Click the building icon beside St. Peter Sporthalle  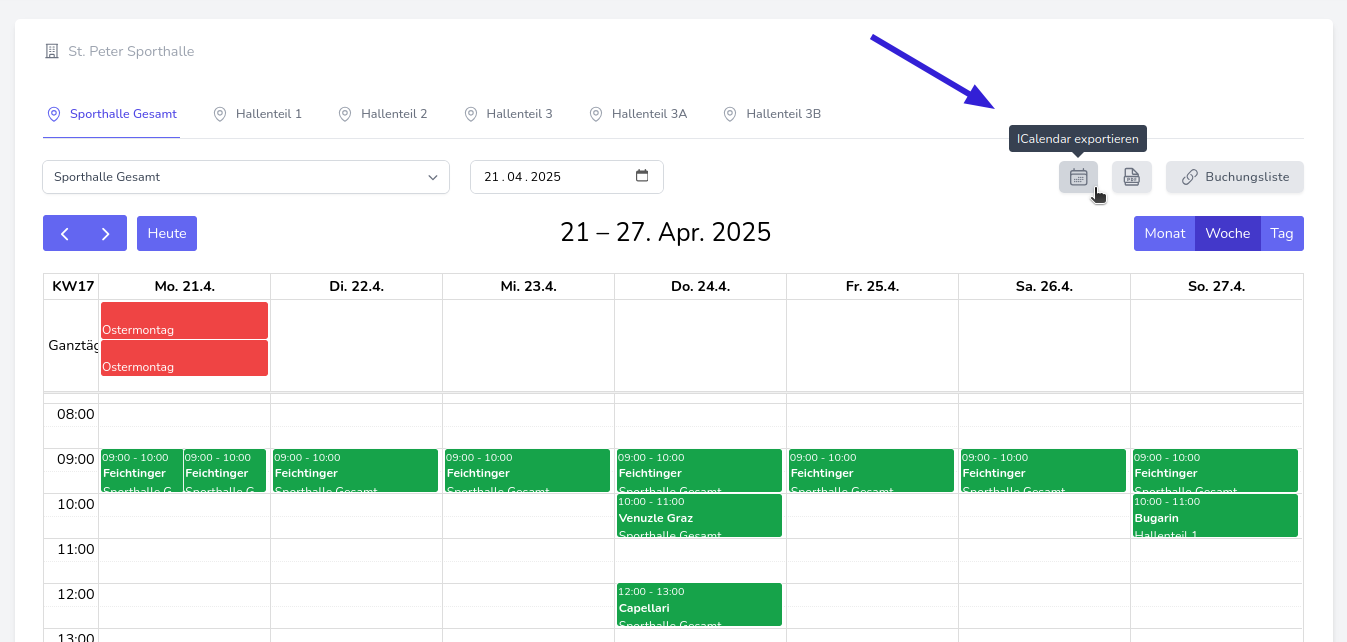point(52,51)
